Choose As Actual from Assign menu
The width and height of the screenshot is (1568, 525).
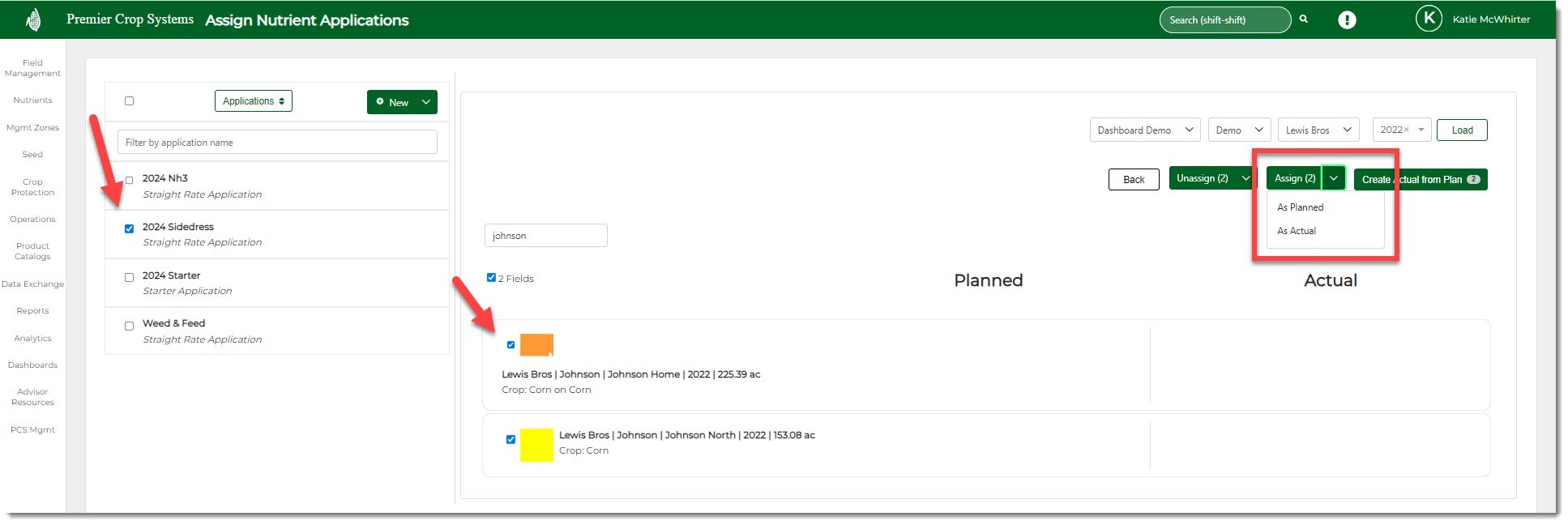1297,231
